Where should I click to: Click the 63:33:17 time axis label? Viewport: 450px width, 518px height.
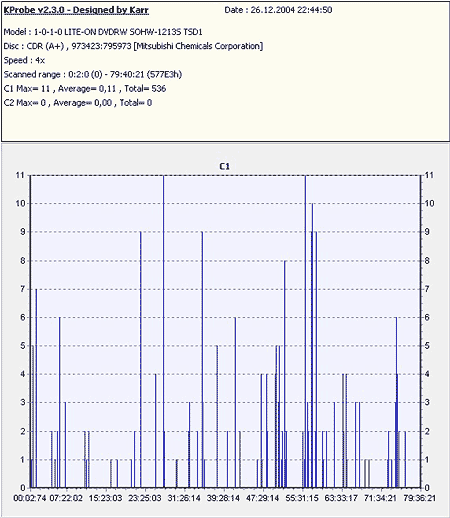coord(341,498)
